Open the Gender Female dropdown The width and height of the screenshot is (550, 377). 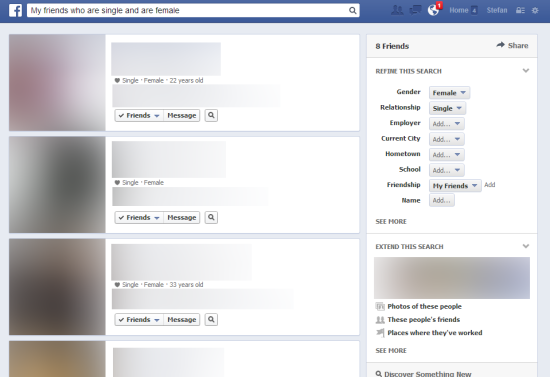(x=449, y=93)
